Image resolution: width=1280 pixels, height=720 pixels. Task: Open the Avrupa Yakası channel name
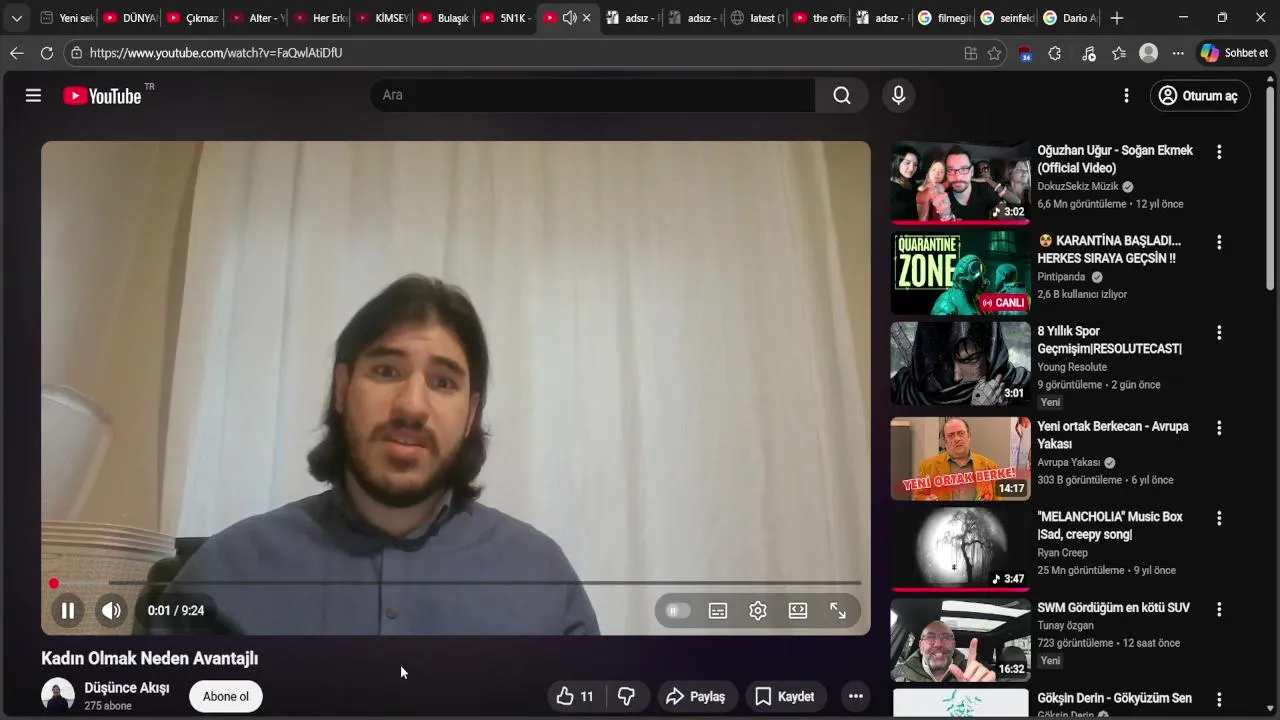pyautogui.click(x=1068, y=463)
